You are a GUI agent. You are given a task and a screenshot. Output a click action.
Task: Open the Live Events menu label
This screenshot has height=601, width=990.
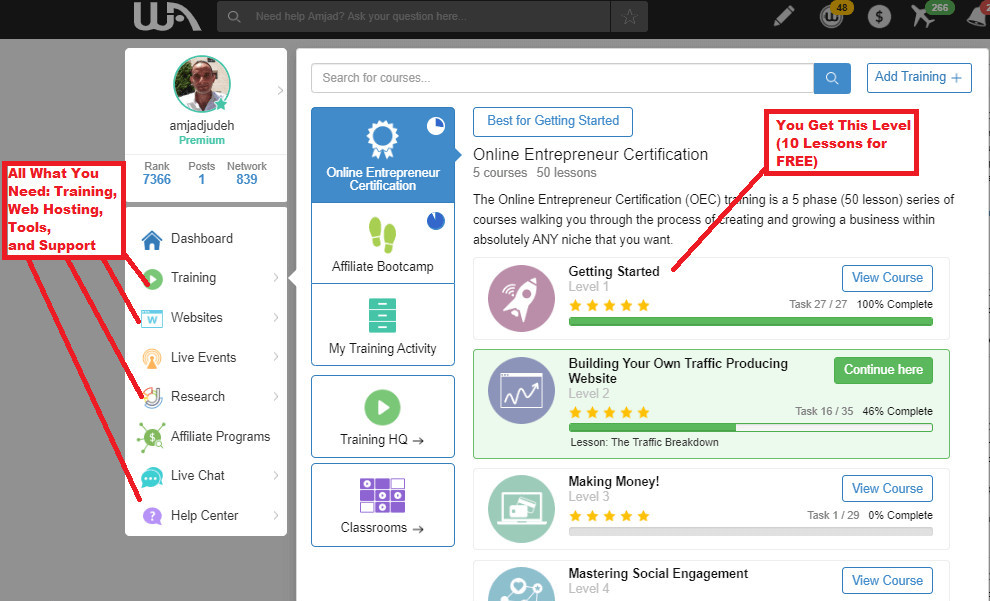click(203, 357)
